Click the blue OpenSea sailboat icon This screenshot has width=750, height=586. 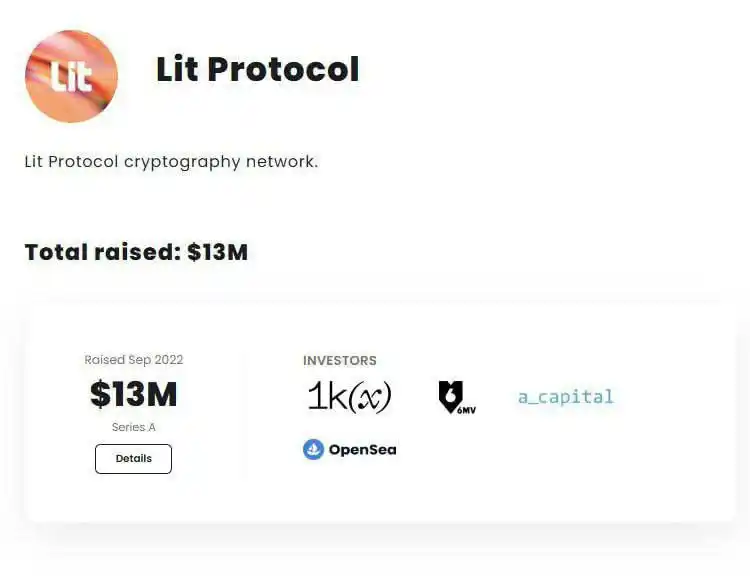[x=314, y=449]
